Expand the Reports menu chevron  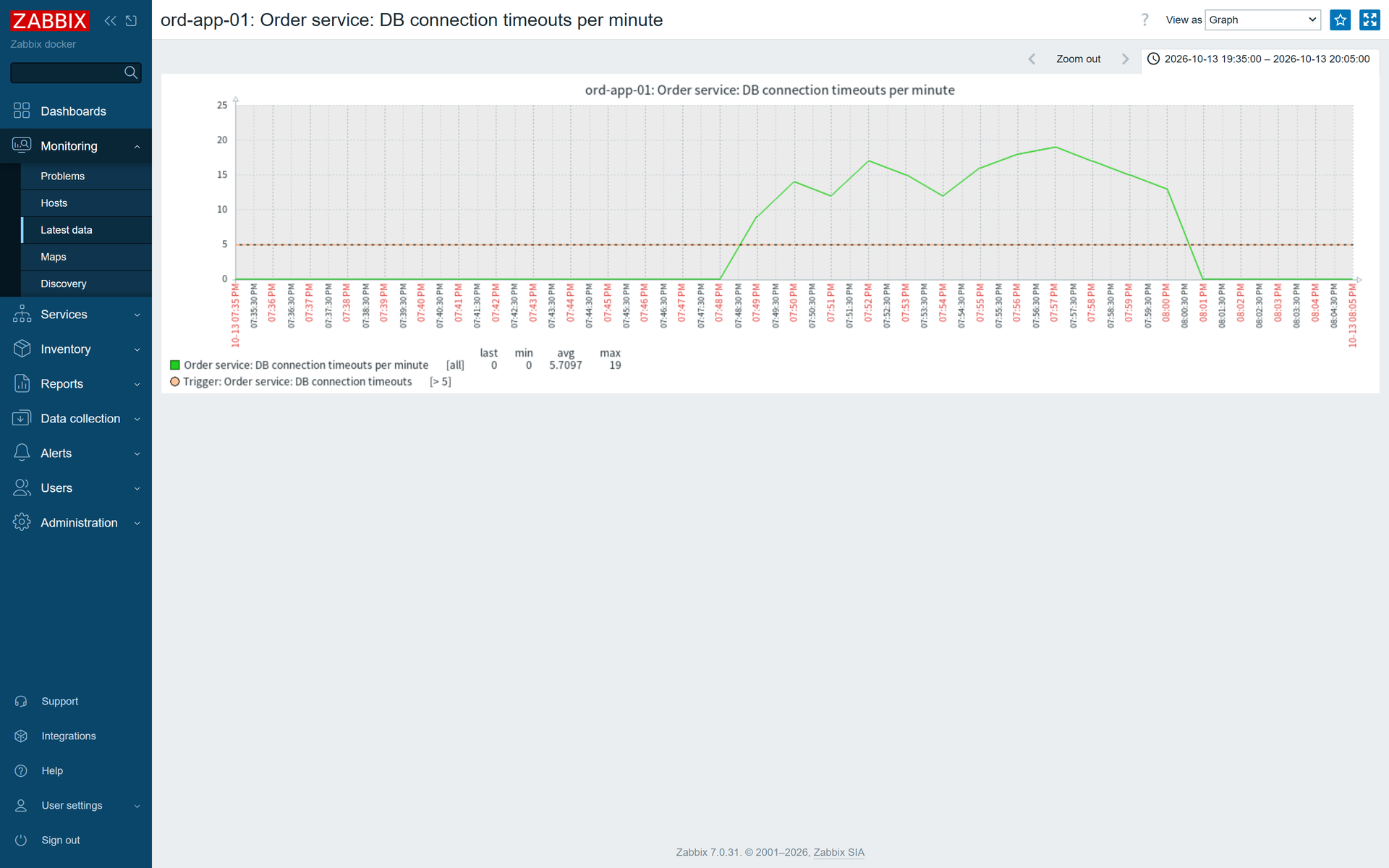pyautogui.click(x=137, y=384)
